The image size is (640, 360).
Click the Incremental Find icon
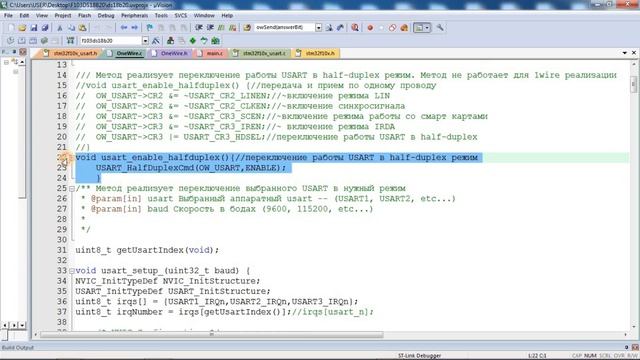[340, 28]
